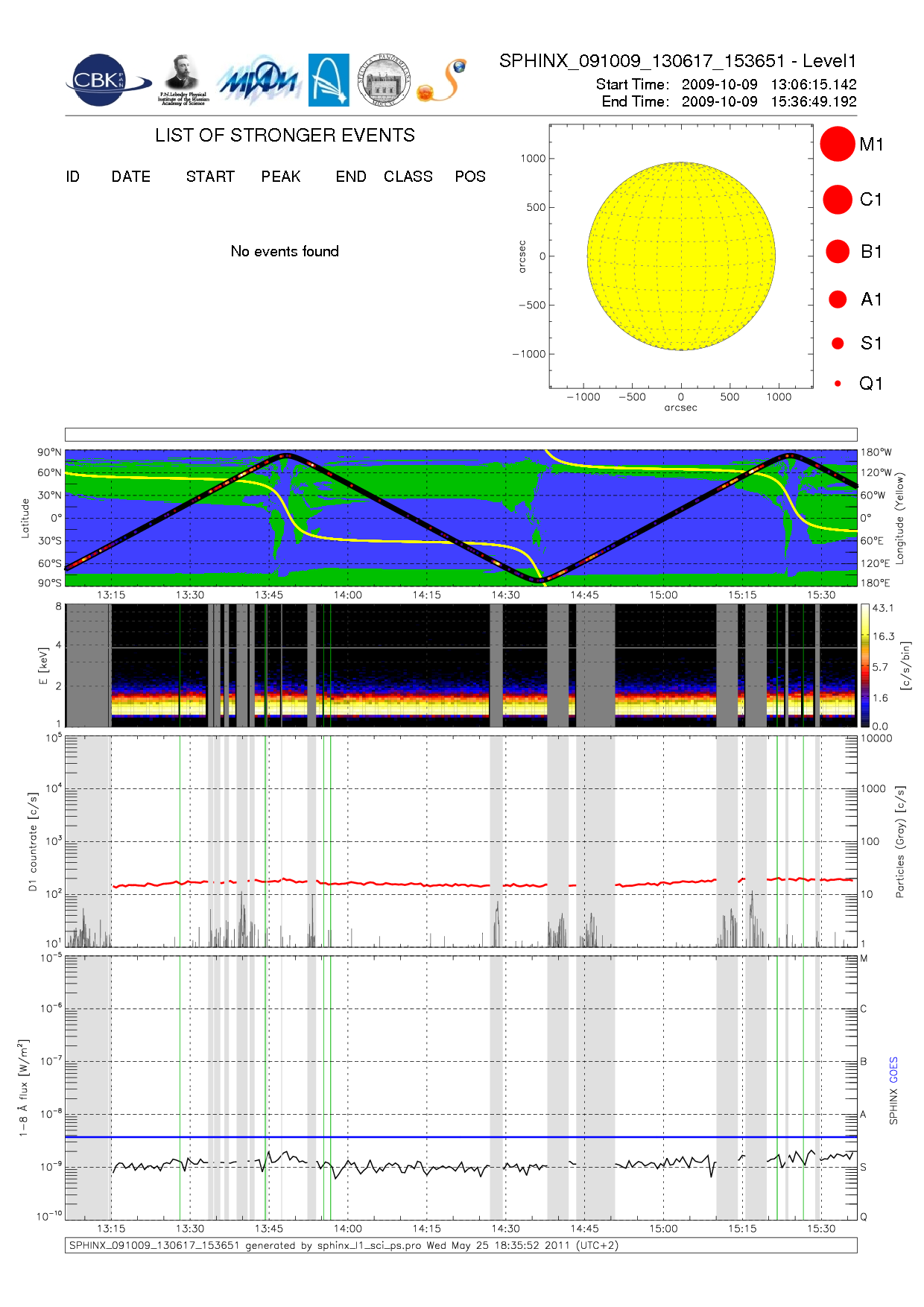The height and width of the screenshot is (1307, 924).
Task: Click the ID column header
Action: coord(72,177)
